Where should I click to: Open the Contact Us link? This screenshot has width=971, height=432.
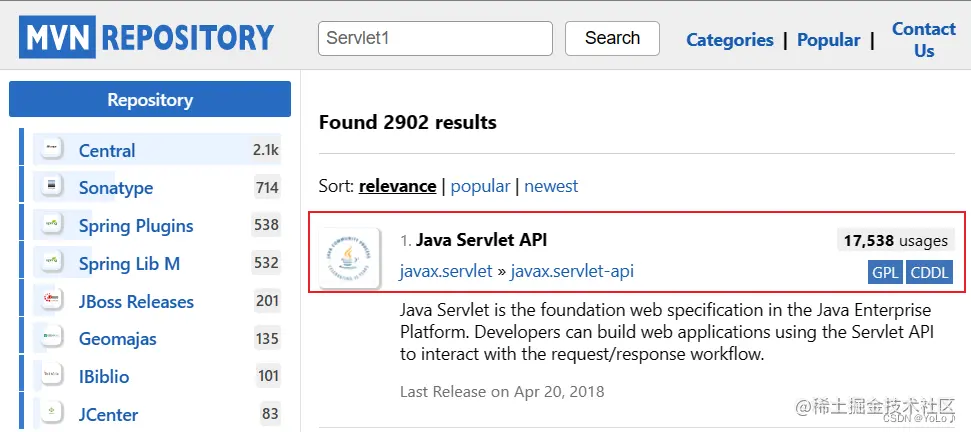point(924,40)
